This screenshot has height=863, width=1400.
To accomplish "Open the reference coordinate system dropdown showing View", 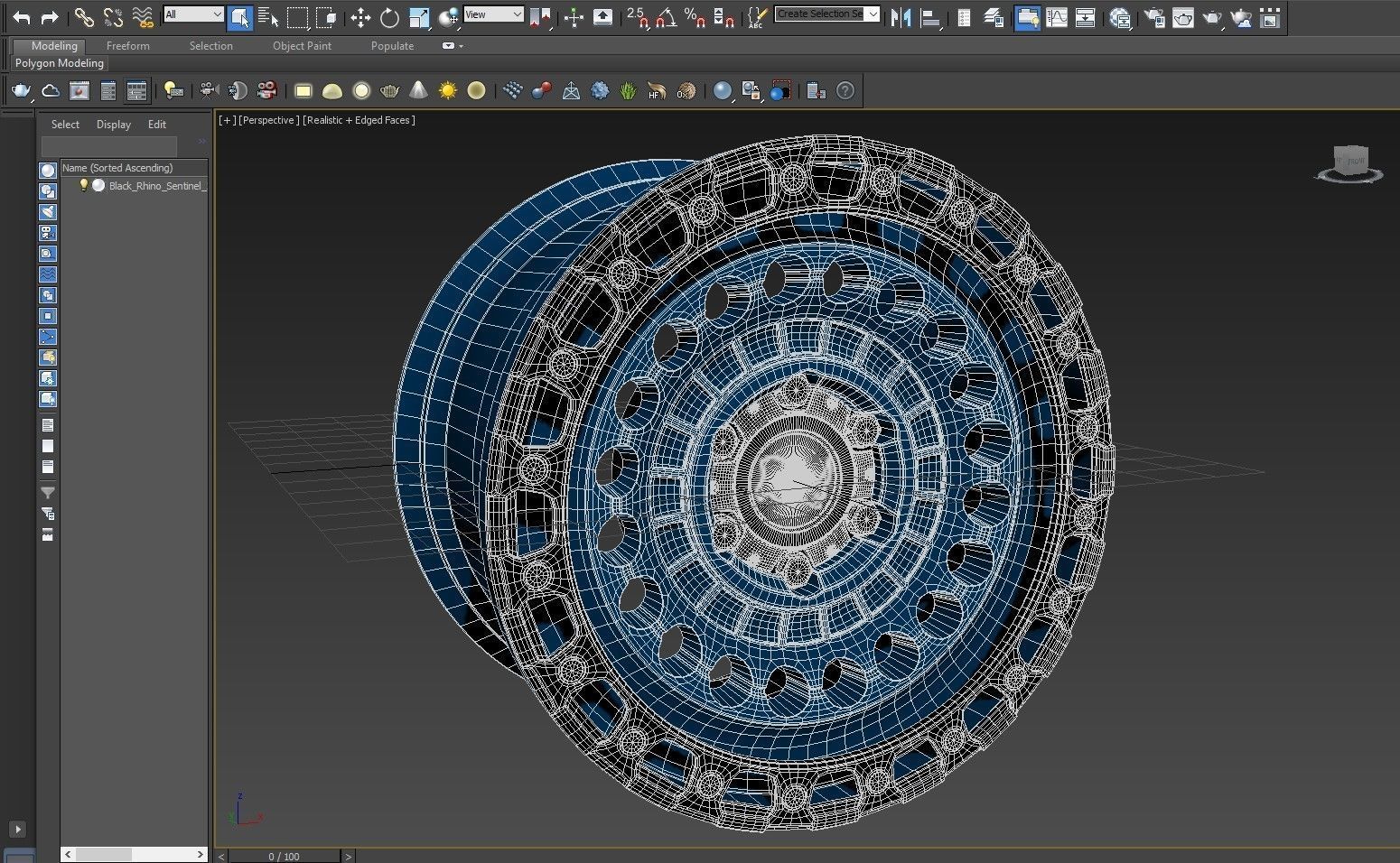I will (493, 14).
